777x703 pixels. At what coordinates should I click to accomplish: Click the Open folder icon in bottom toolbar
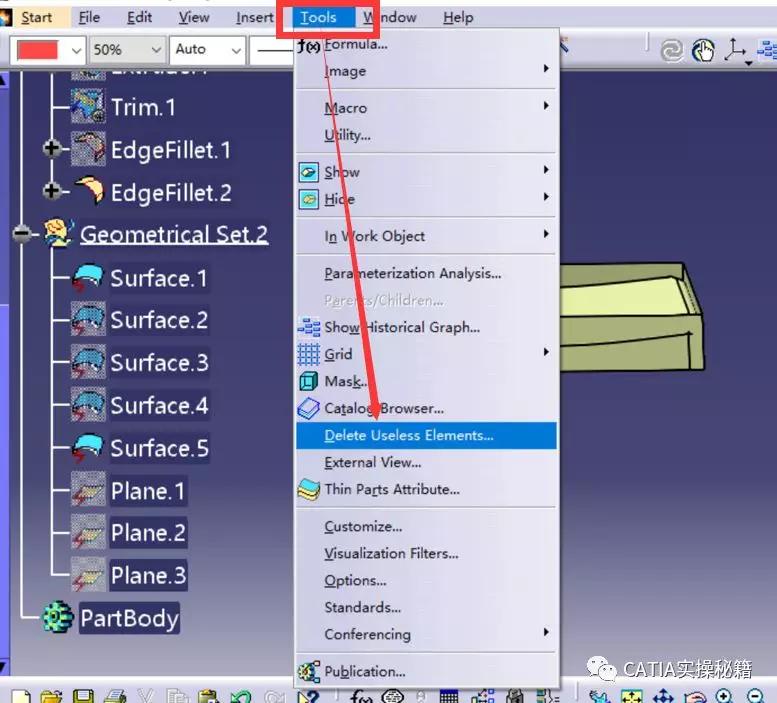(51, 696)
